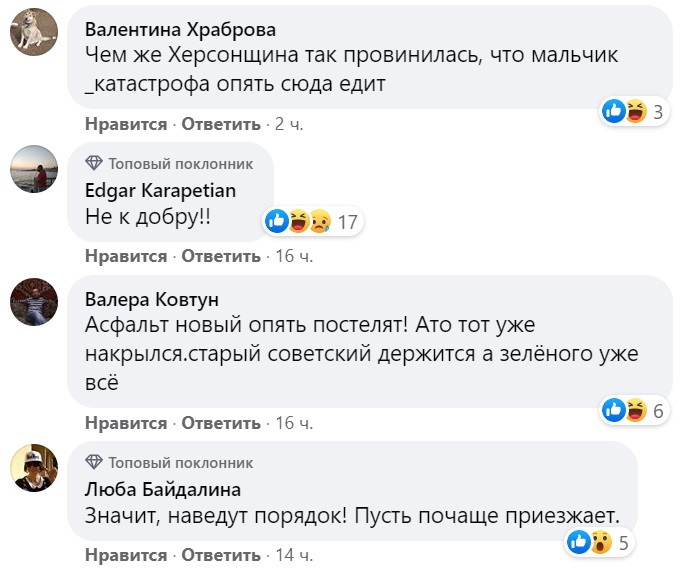This screenshot has width=699, height=571.
Task: Toggle Нравится under Валера Ковтун's comment
Action: pyautogui.click(x=126, y=422)
